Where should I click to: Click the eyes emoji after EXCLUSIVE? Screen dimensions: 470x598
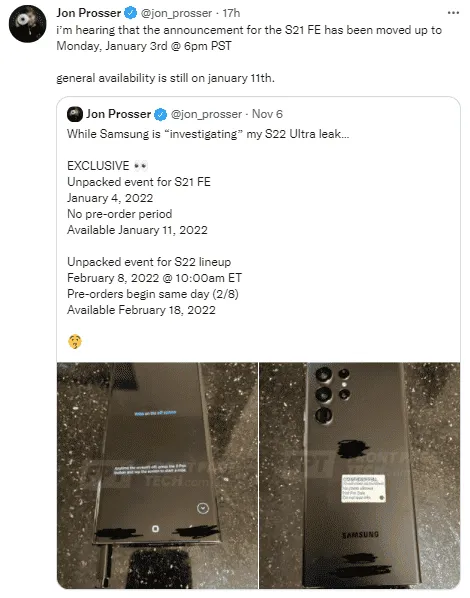140,166
